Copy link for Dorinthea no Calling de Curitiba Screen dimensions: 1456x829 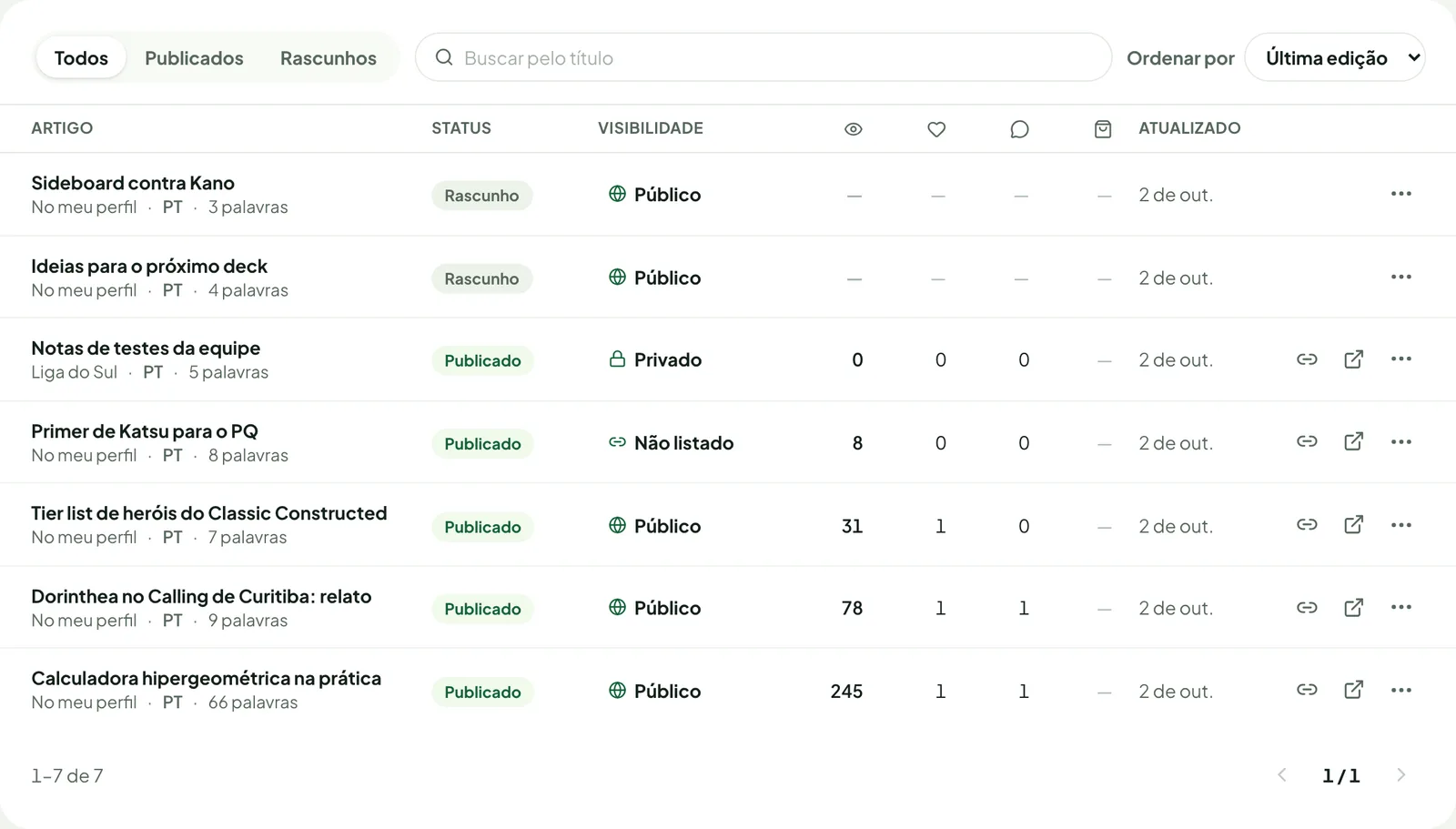(1307, 608)
